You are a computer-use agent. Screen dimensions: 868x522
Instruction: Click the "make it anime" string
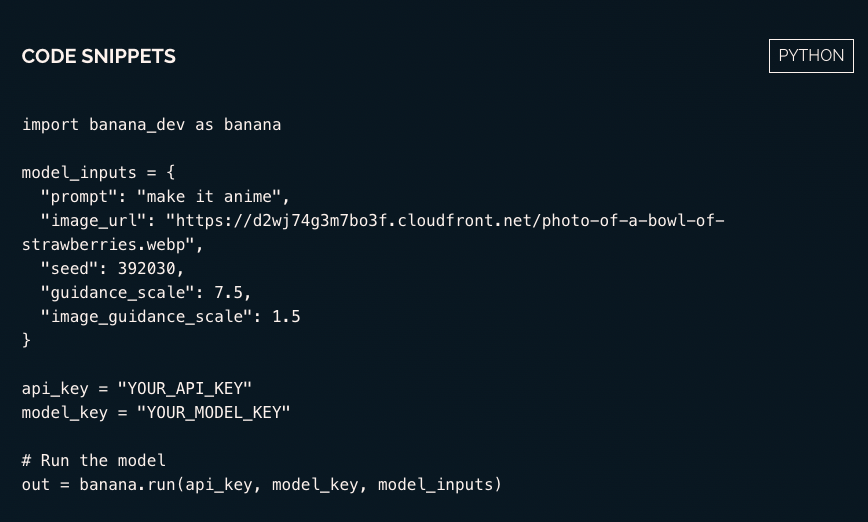(x=212, y=197)
